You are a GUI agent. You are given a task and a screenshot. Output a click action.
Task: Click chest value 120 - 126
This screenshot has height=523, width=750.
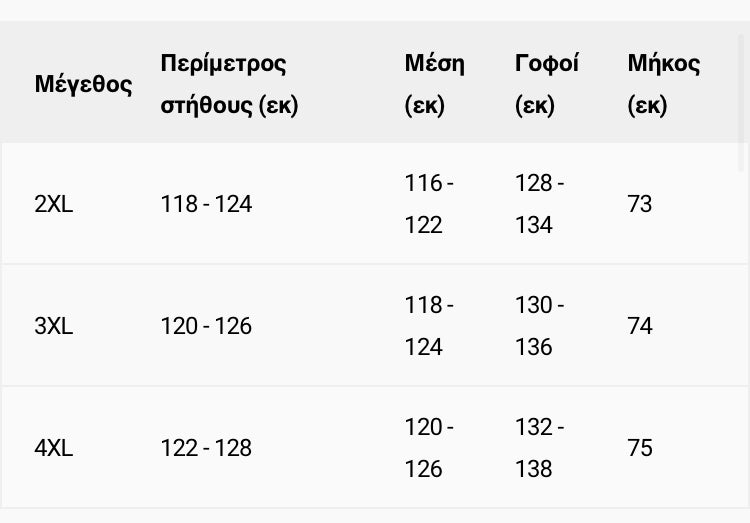coord(206,326)
